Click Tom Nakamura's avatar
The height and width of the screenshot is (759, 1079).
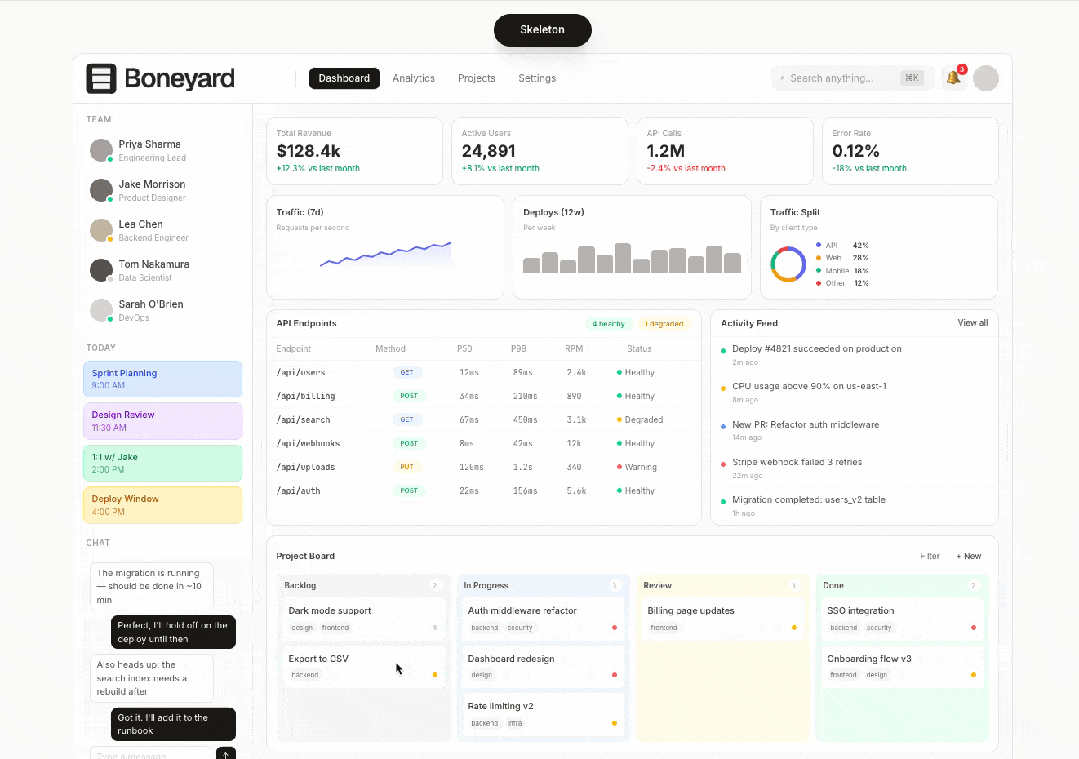[x=101, y=270]
